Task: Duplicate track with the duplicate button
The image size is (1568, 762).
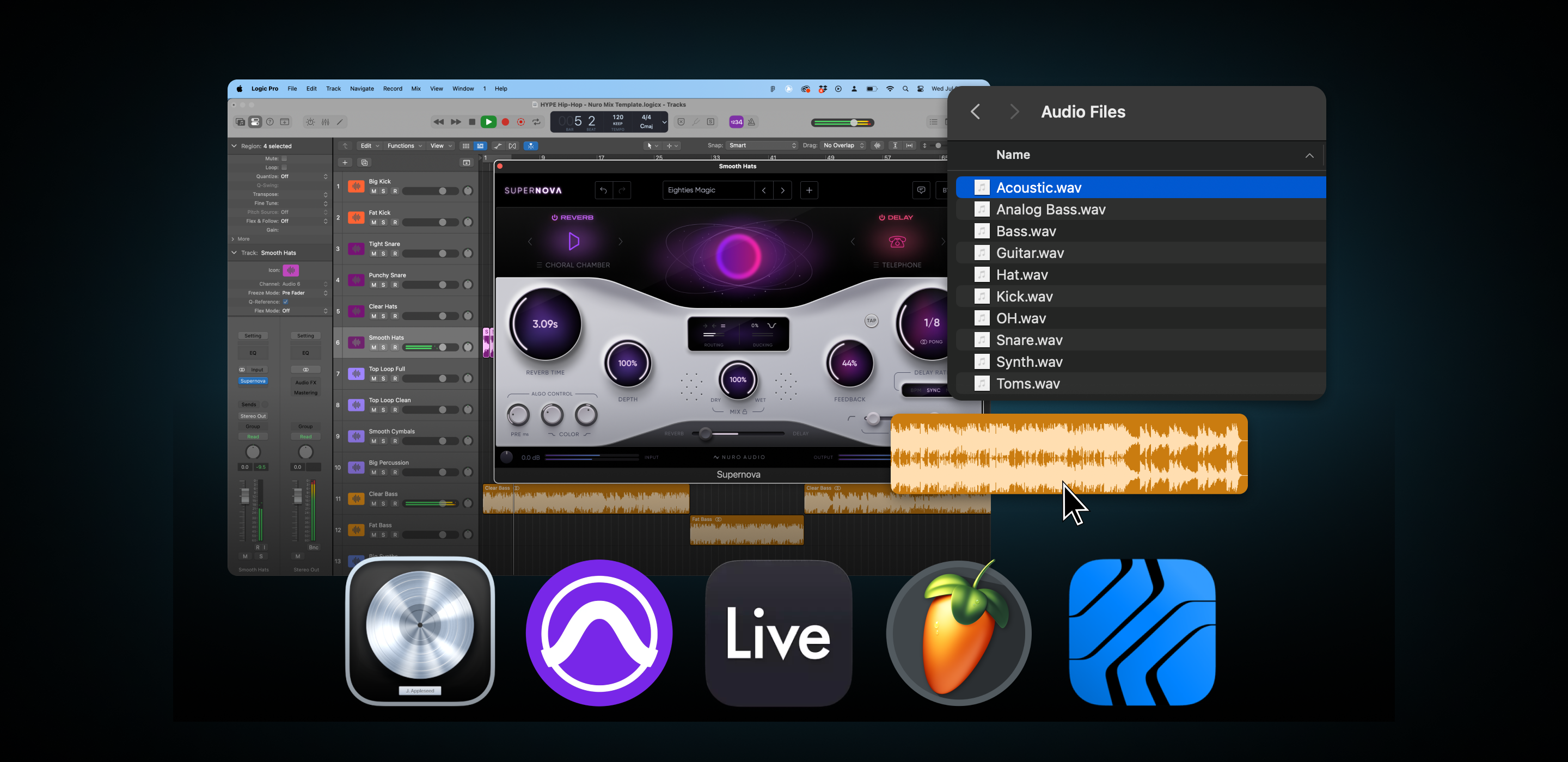Action: click(x=365, y=163)
